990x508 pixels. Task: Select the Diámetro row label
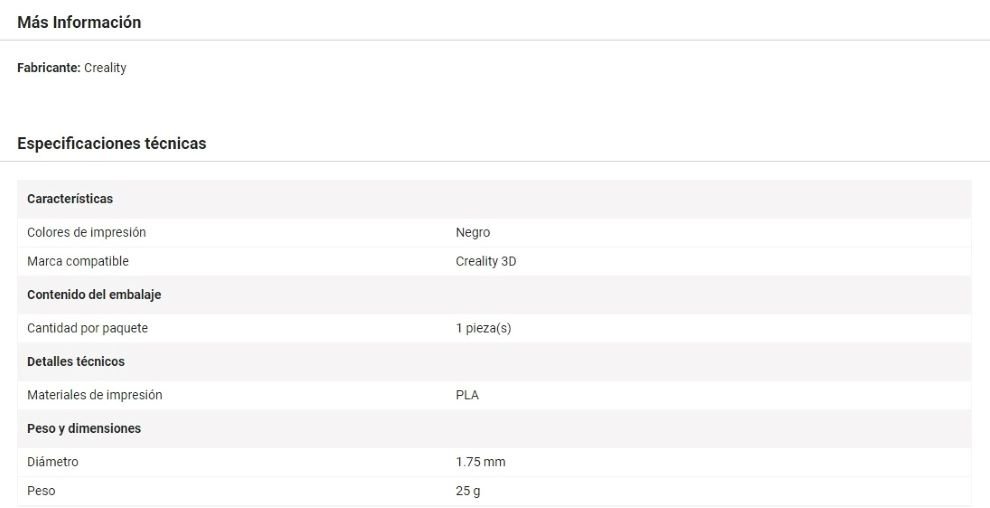click(x=53, y=462)
